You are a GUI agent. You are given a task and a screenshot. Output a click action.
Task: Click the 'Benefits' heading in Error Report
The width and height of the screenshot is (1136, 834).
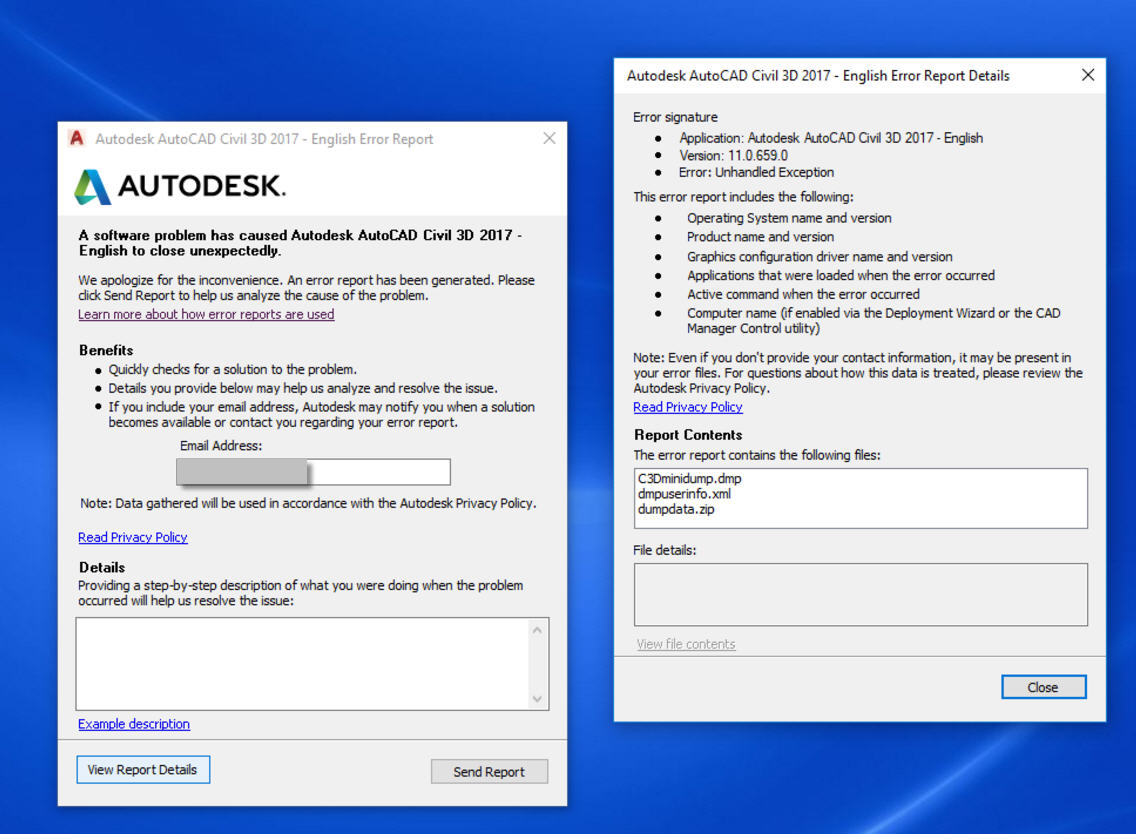106,350
